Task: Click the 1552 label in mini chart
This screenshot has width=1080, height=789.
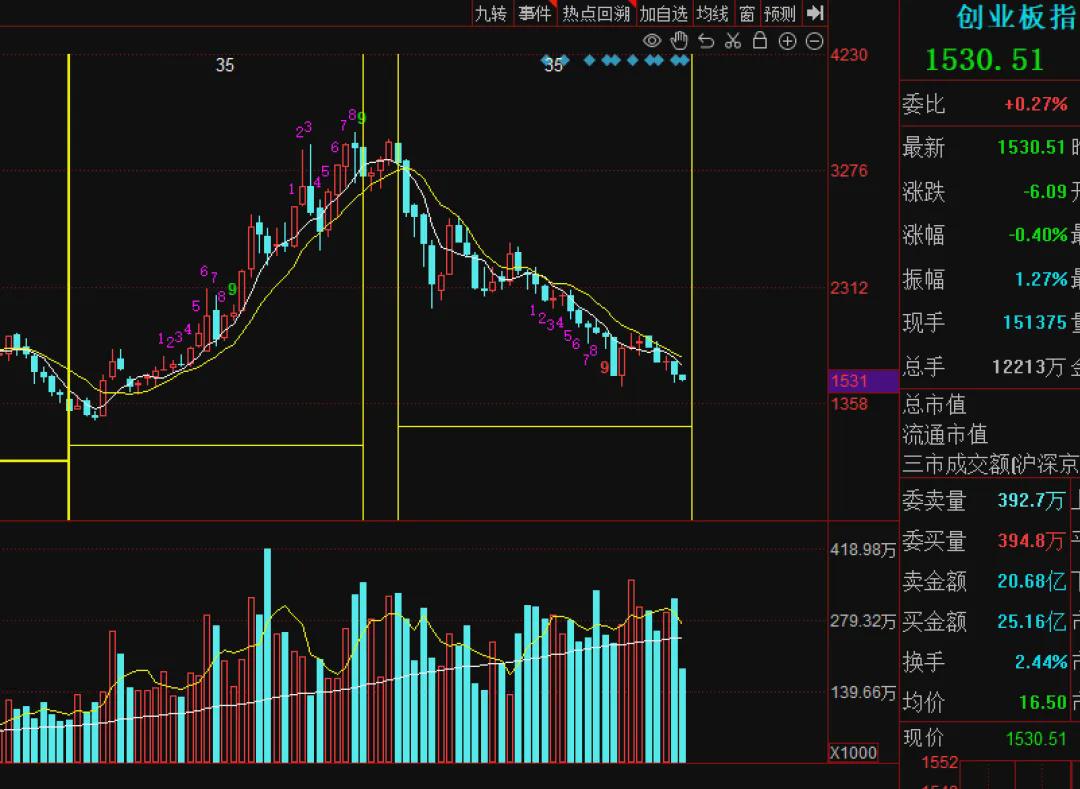Action: click(x=940, y=762)
